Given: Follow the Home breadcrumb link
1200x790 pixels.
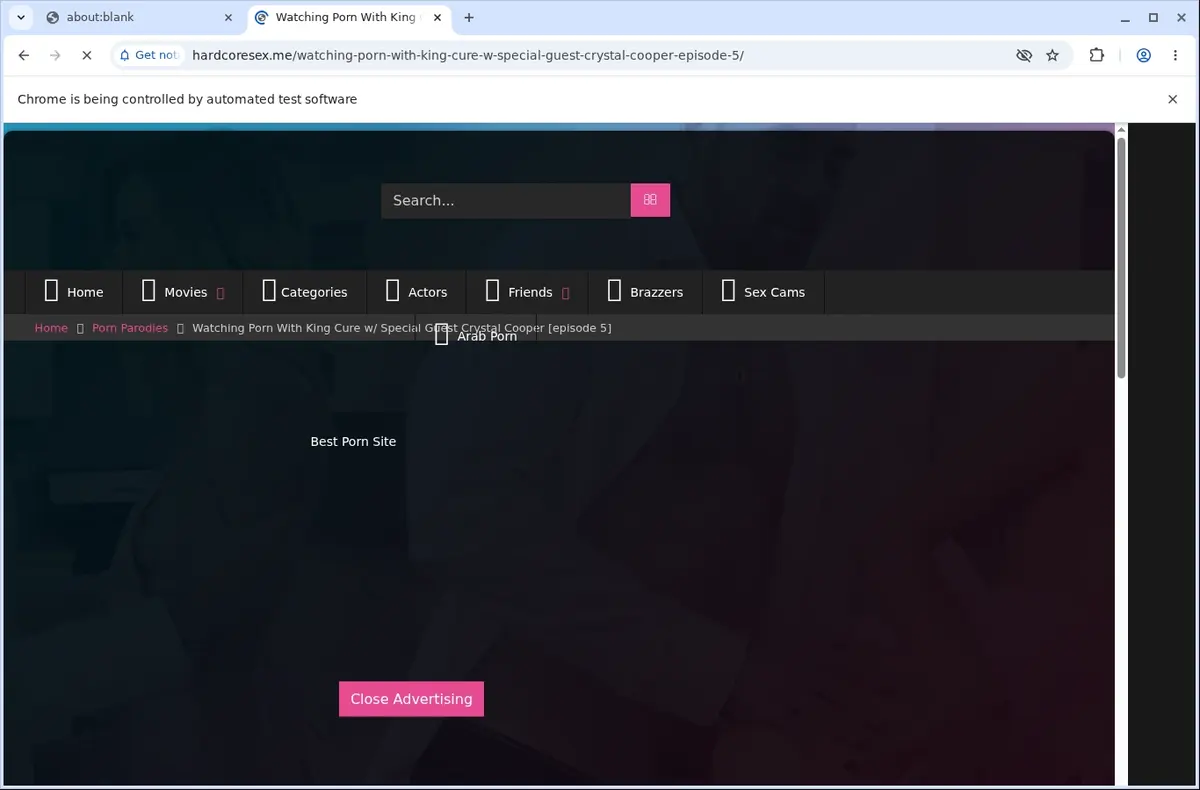Looking at the screenshot, I should [x=51, y=328].
